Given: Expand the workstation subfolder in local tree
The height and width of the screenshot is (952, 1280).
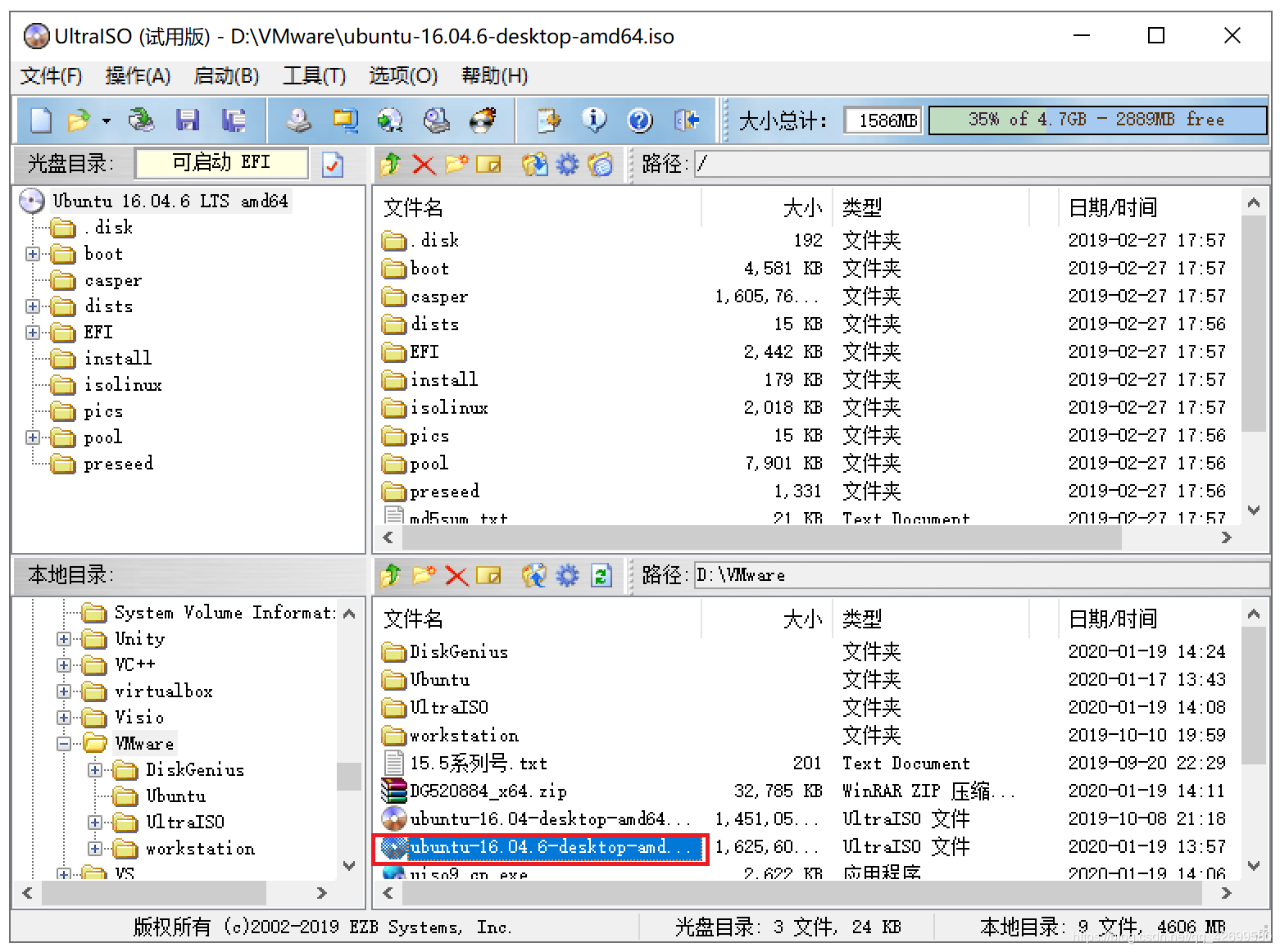Looking at the screenshot, I should click(x=95, y=849).
